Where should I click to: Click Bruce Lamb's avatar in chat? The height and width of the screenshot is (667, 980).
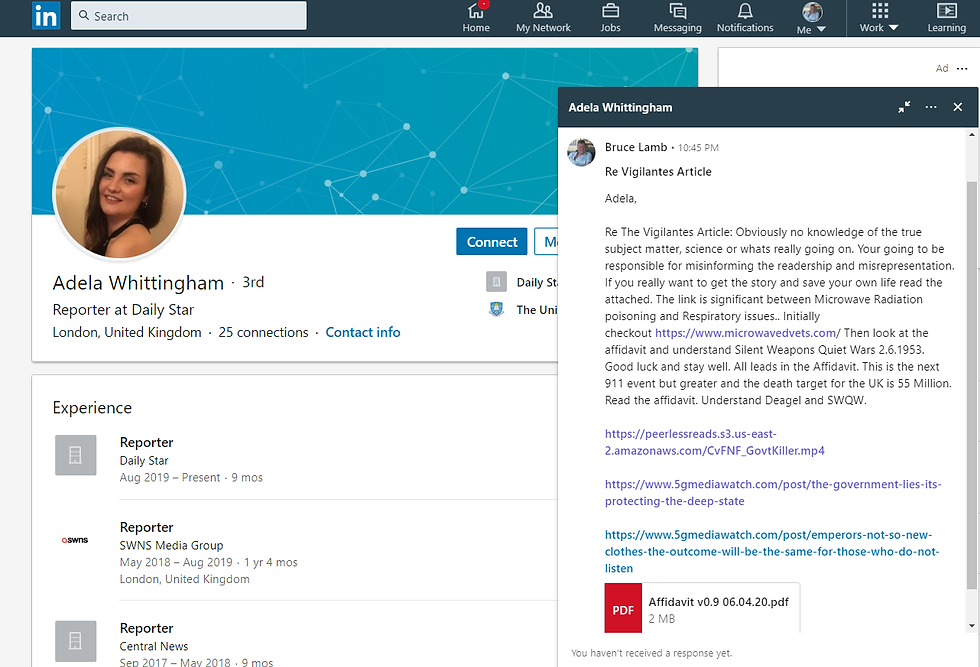coord(581,152)
